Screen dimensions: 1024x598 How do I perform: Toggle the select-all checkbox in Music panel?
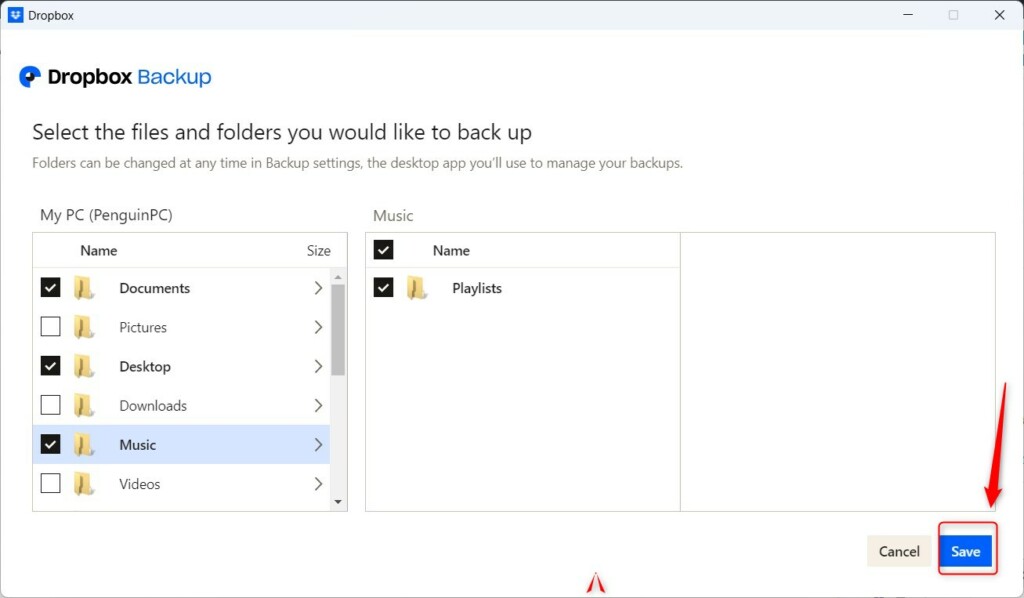(383, 249)
